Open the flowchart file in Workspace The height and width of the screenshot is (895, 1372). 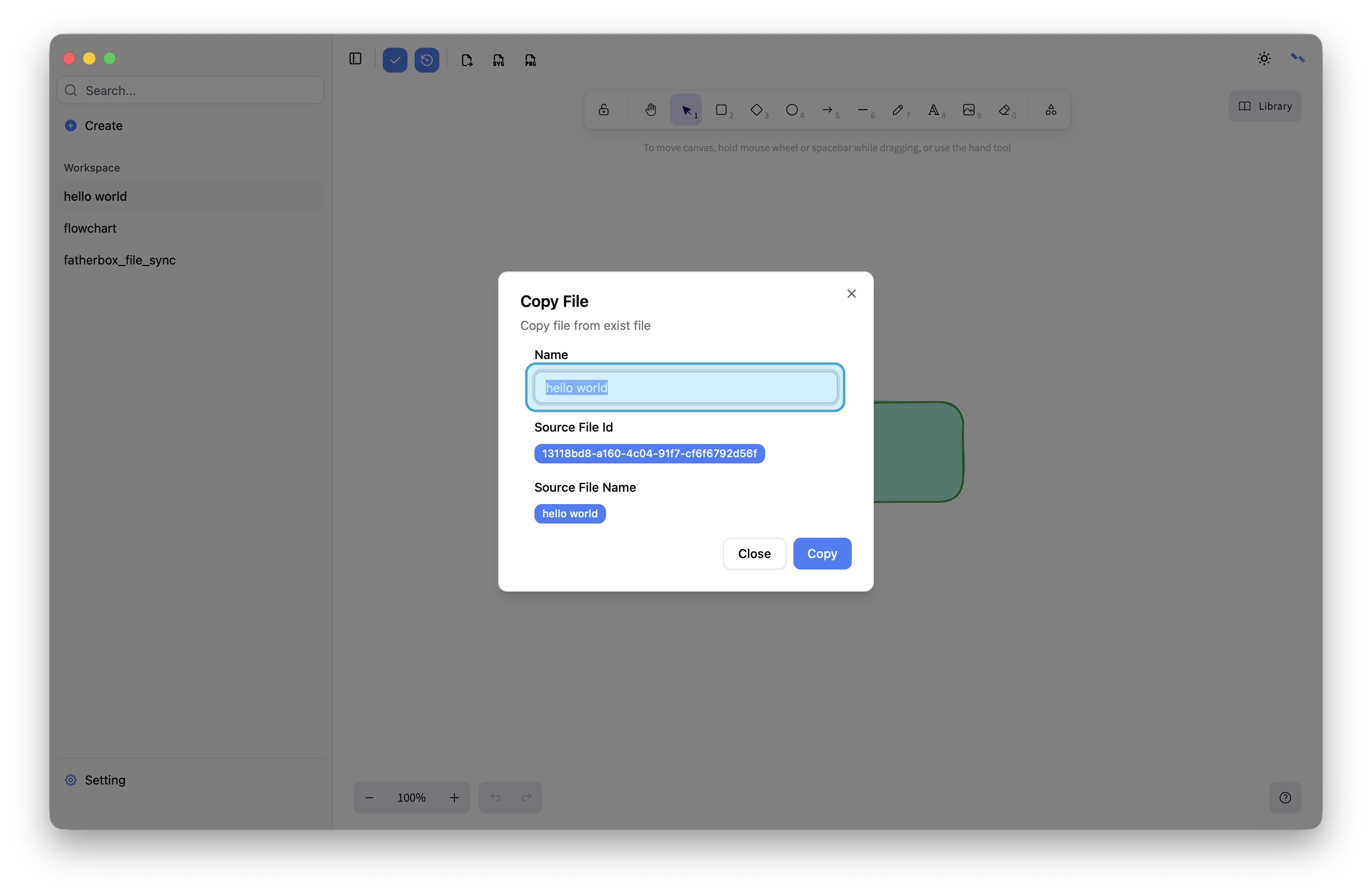(90, 228)
